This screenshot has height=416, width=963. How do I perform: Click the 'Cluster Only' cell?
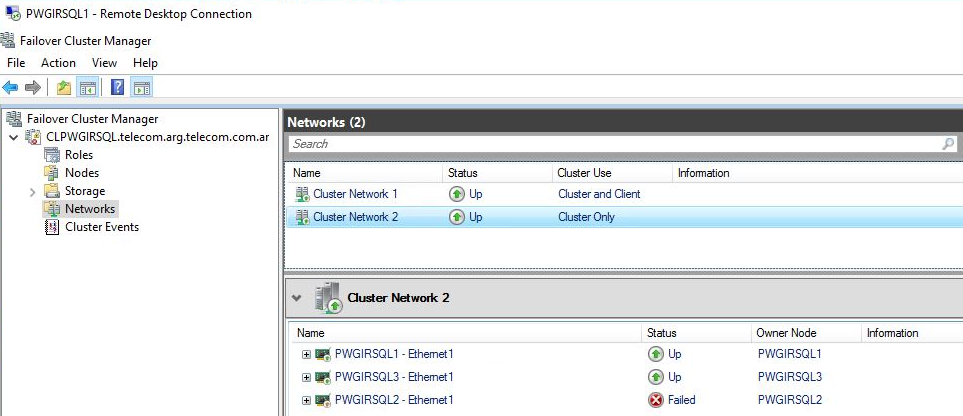(x=587, y=217)
